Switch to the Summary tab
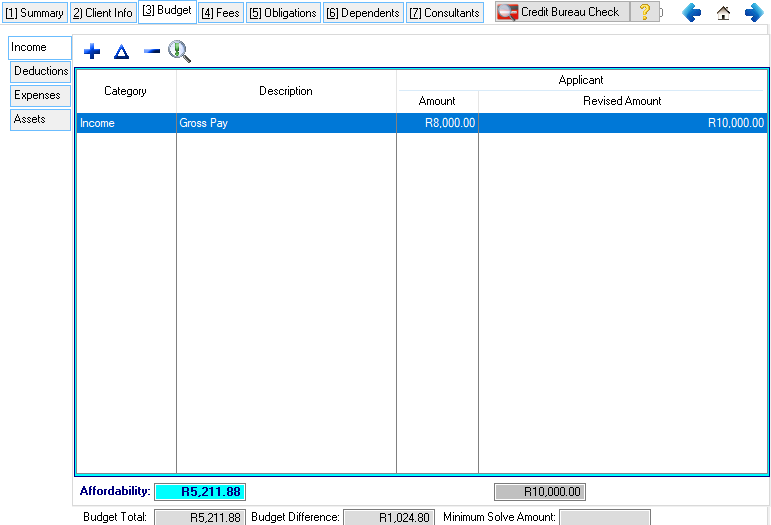Screen dimensions: 771x525 click(34, 13)
